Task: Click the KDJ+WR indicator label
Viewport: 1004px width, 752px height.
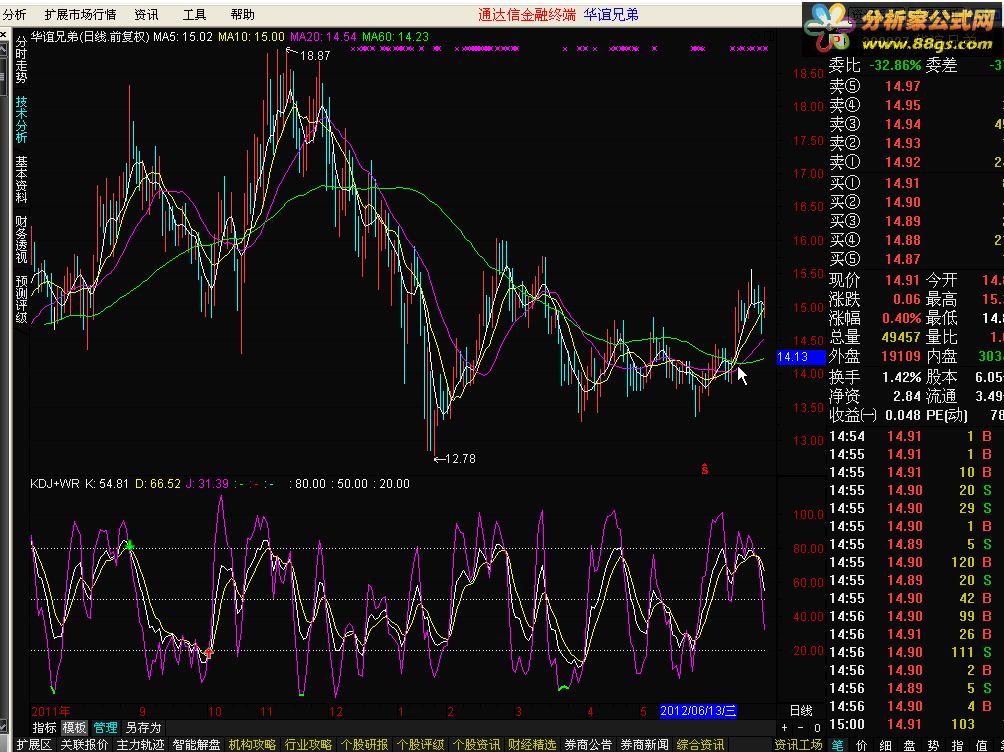Action: click(x=54, y=484)
